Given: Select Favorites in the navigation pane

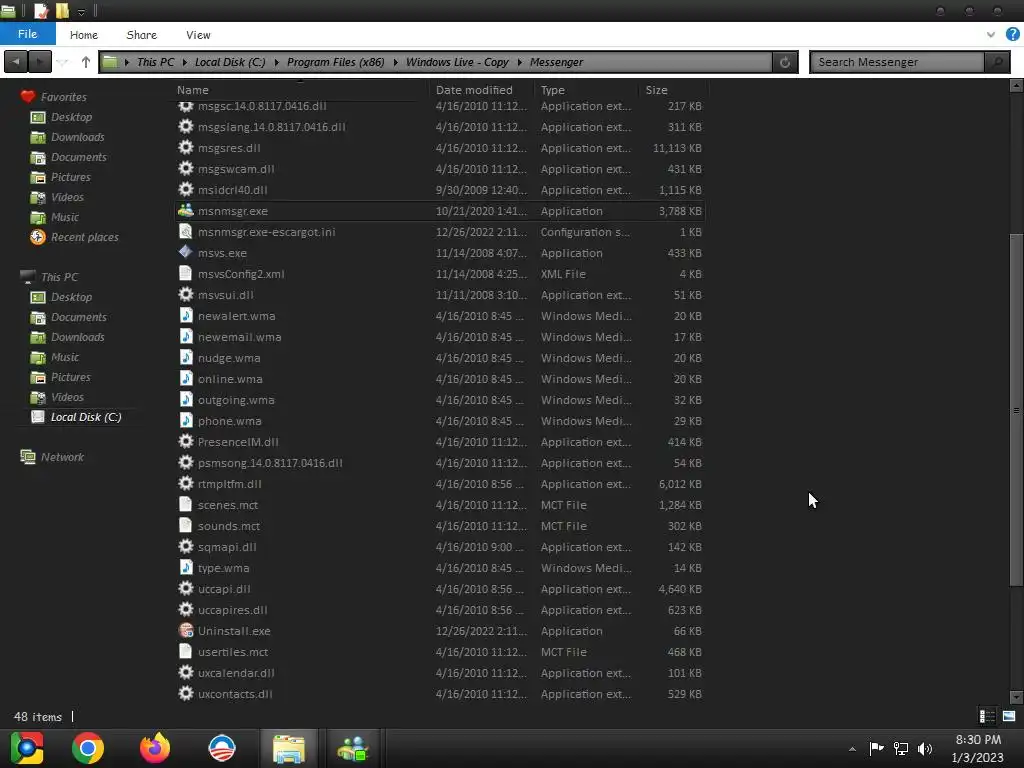Looking at the screenshot, I should click(63, 97).
